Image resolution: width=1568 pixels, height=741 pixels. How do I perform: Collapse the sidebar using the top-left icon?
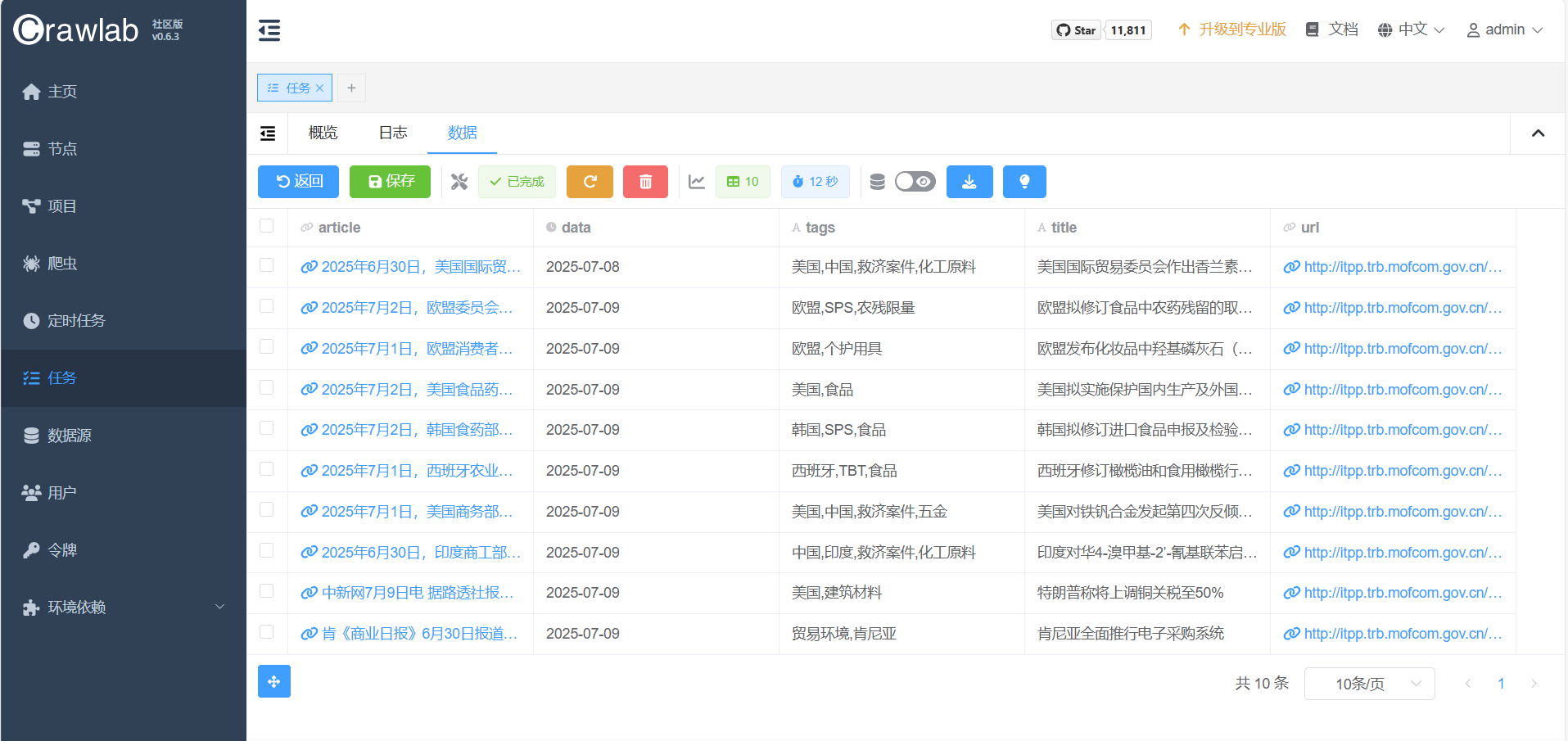[x=269, y=29]
